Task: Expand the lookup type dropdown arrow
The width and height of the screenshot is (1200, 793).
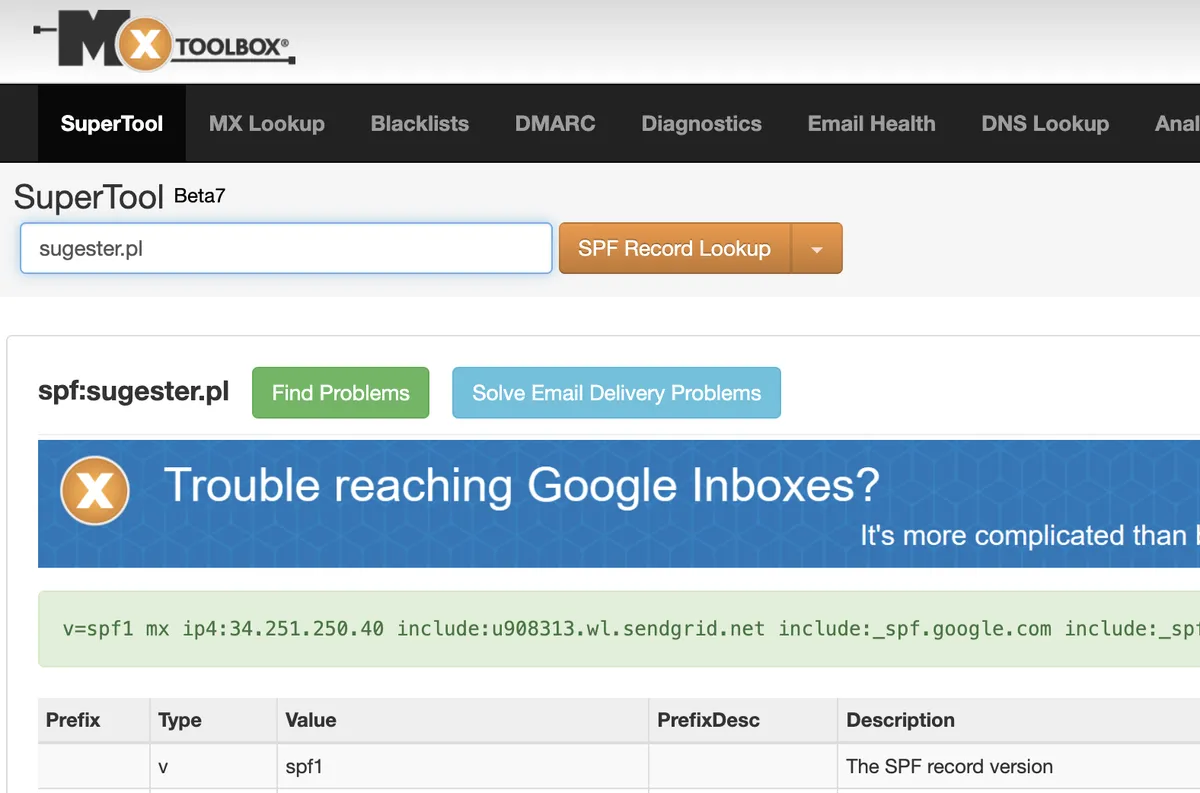Action: pyautogui.click(x=817, y=248)
